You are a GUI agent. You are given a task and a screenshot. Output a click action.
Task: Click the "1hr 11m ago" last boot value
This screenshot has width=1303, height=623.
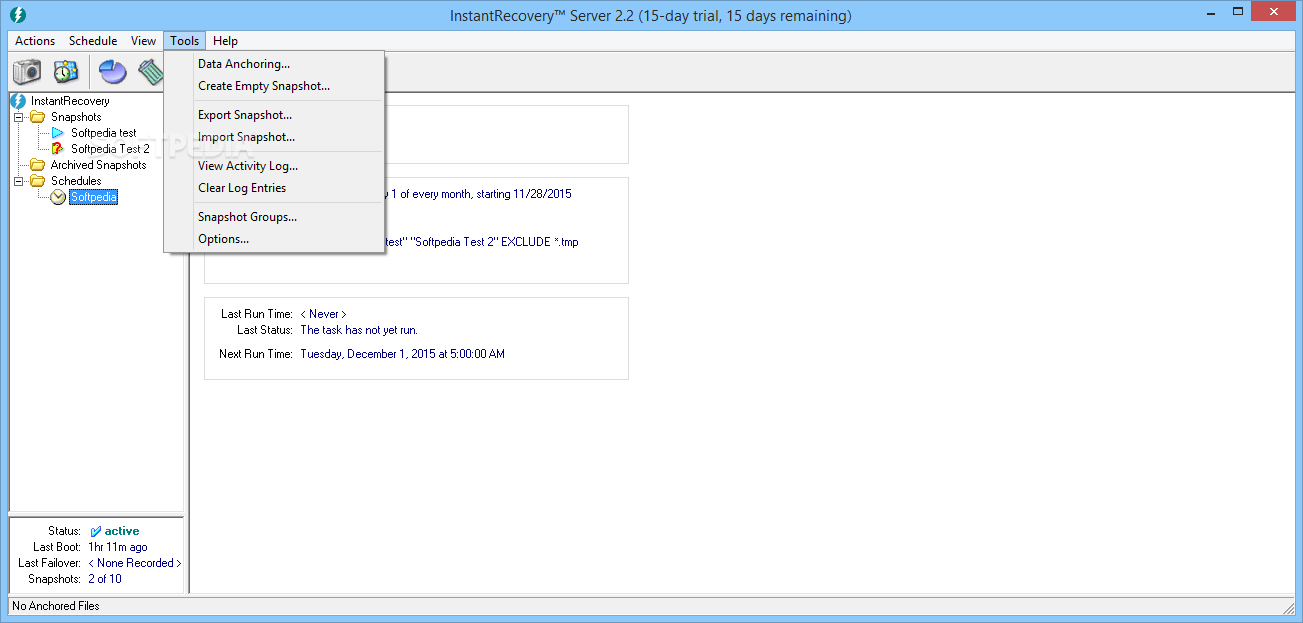118,547
